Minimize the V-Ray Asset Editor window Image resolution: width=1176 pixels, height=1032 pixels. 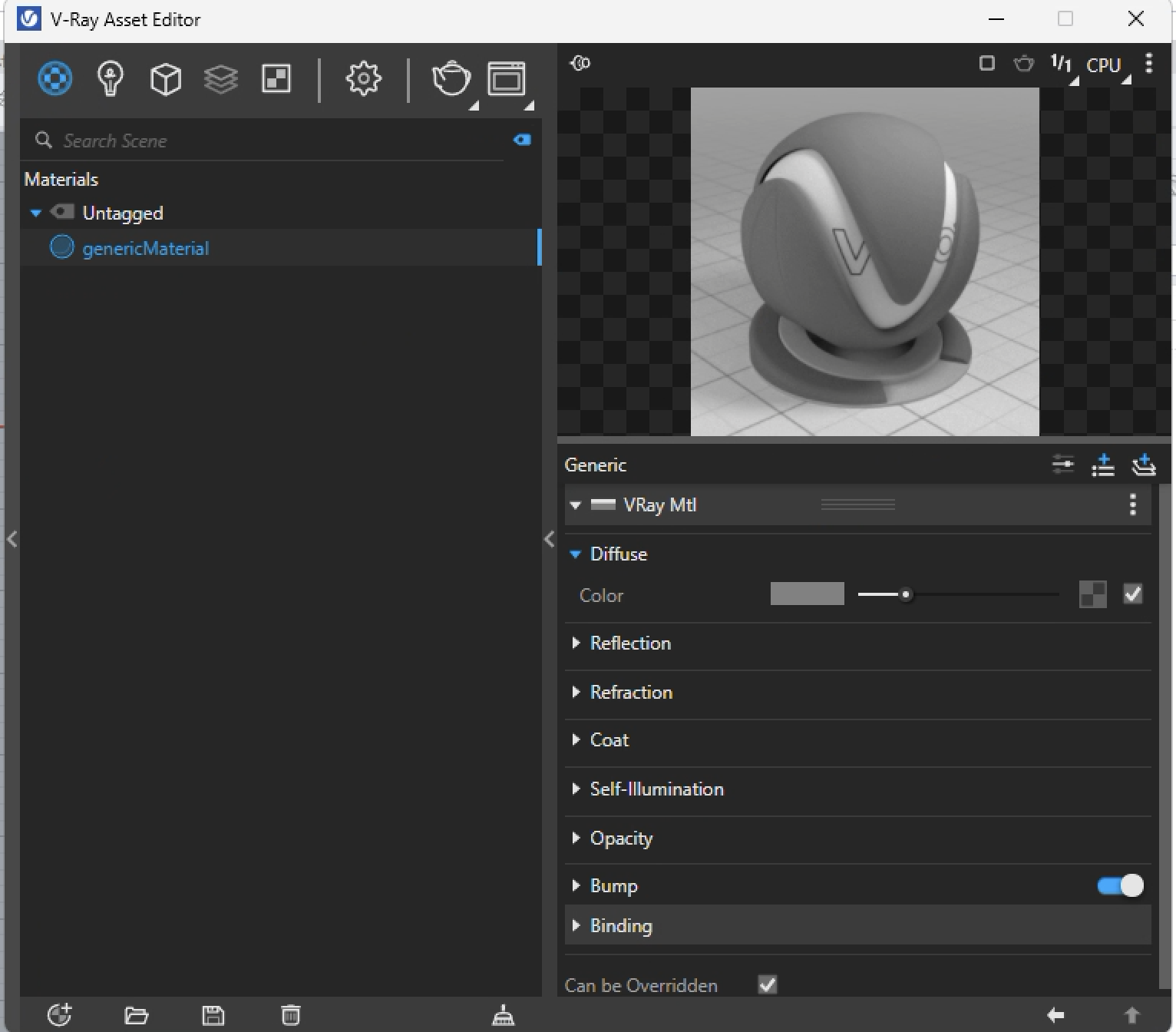(x=996, y=19)
